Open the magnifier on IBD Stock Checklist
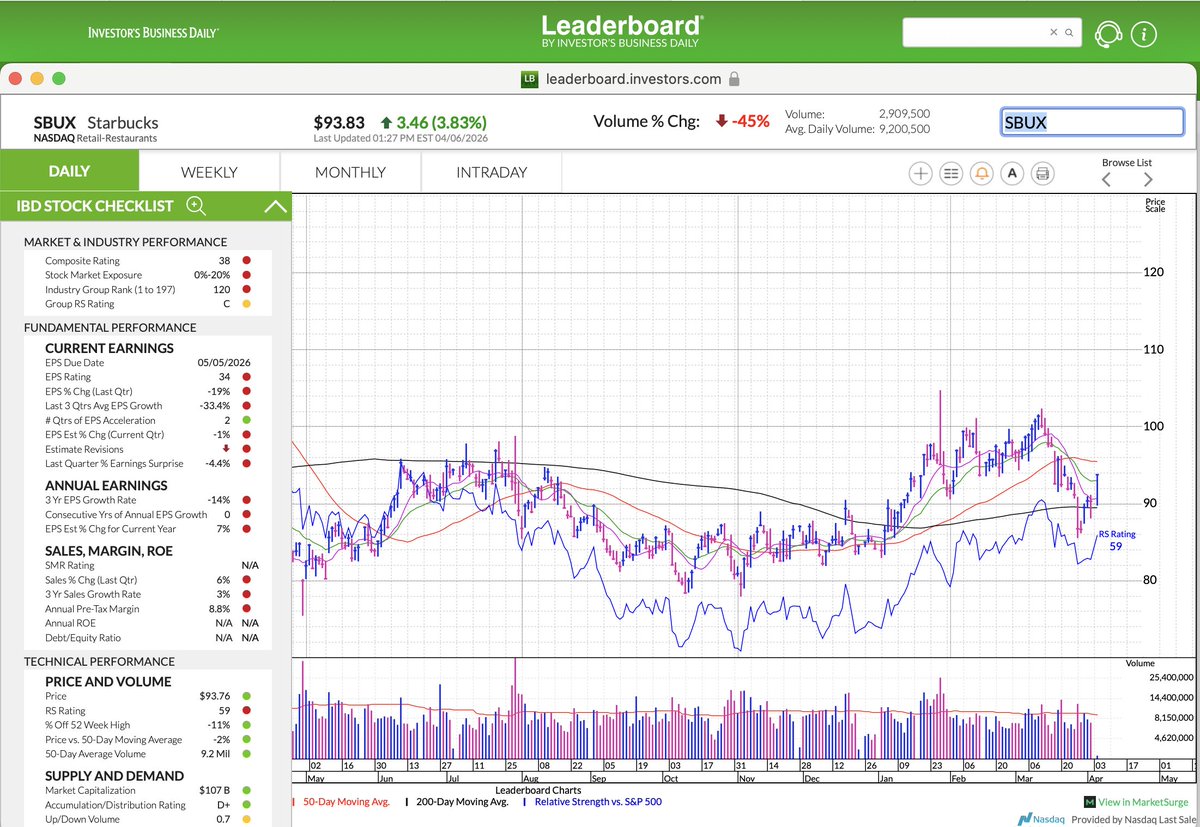 196,206
